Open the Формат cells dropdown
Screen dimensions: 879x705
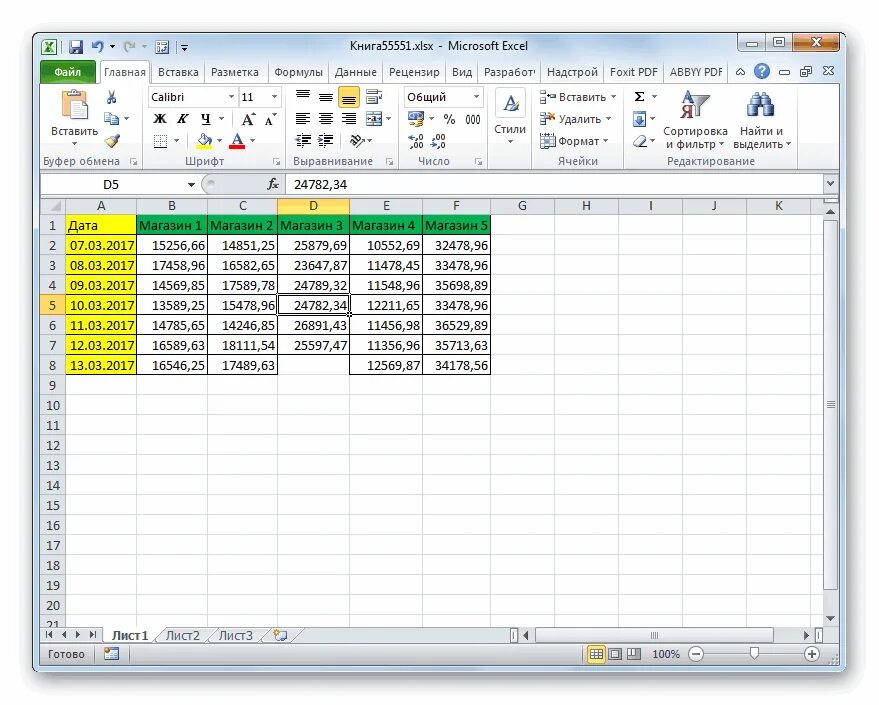574,141
